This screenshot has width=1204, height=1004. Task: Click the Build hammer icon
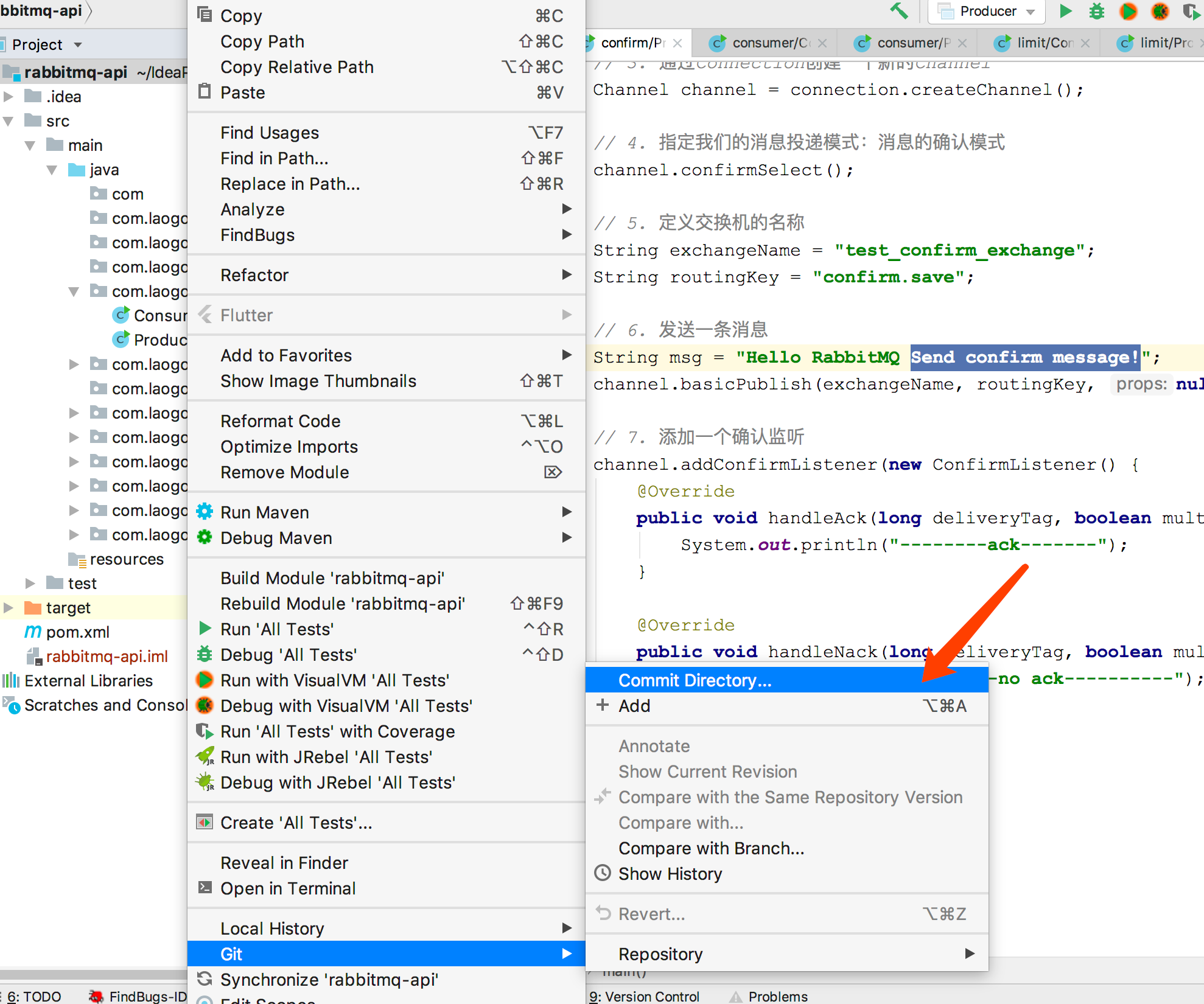899,11
